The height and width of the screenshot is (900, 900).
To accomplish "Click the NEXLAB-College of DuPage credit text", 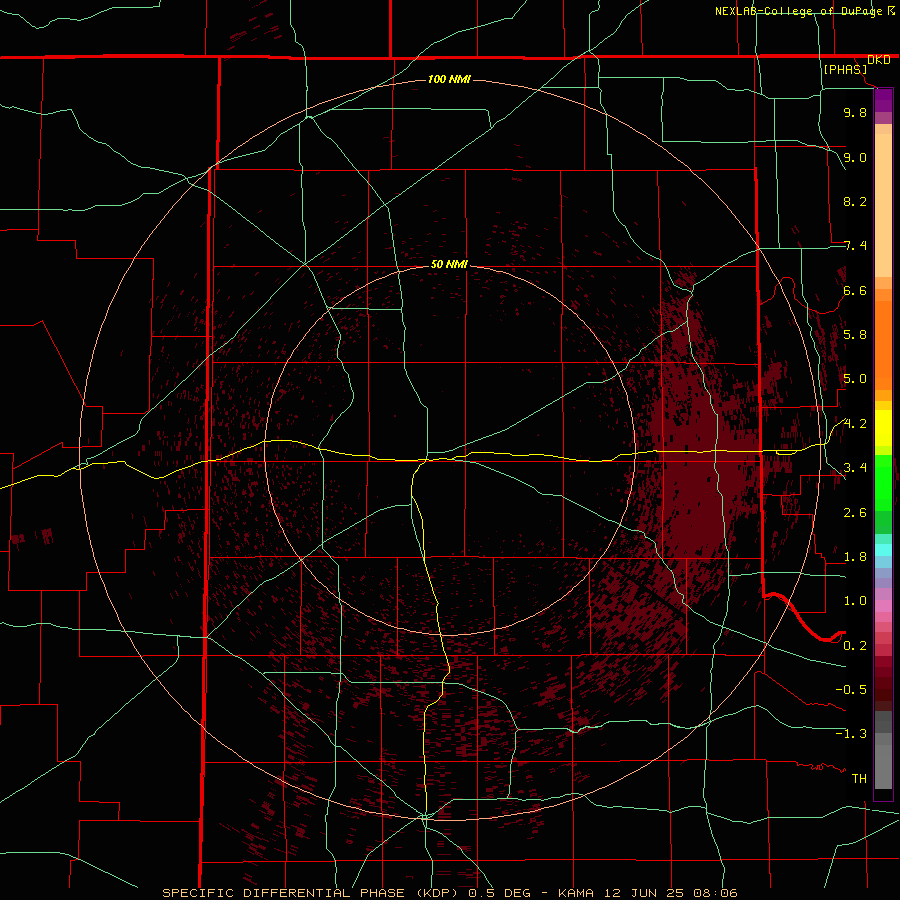I will 798,11.
